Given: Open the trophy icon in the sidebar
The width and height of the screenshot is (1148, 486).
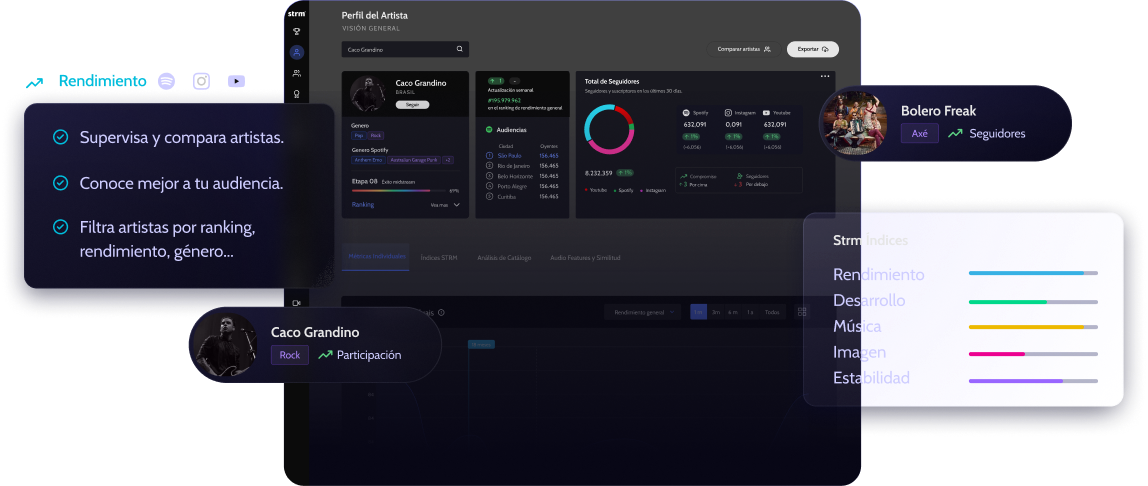Looking at the screenshot, I should click(x=297, y=31).
